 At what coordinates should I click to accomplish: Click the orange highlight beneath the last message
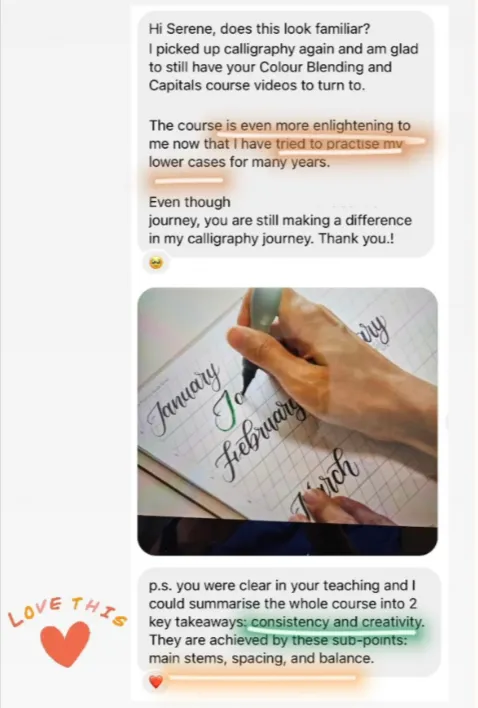[x=262, y=678]
